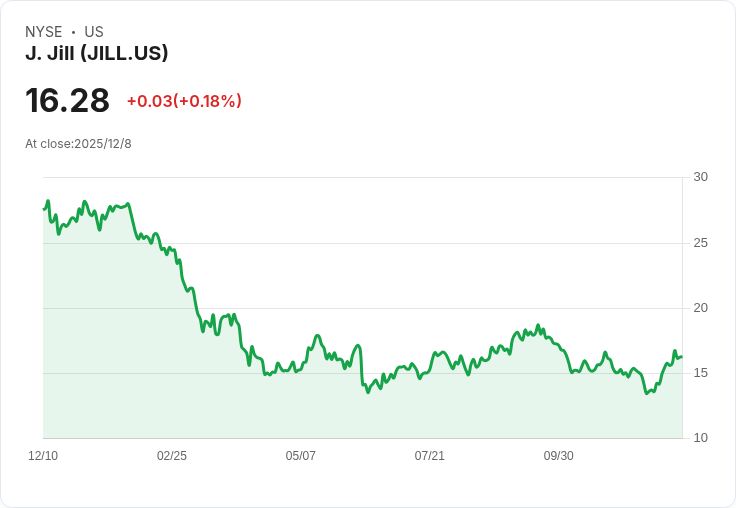Screen dimensions: 736x508
Task: Click the 15 value on the price axis
Action: tap(700, 373)
